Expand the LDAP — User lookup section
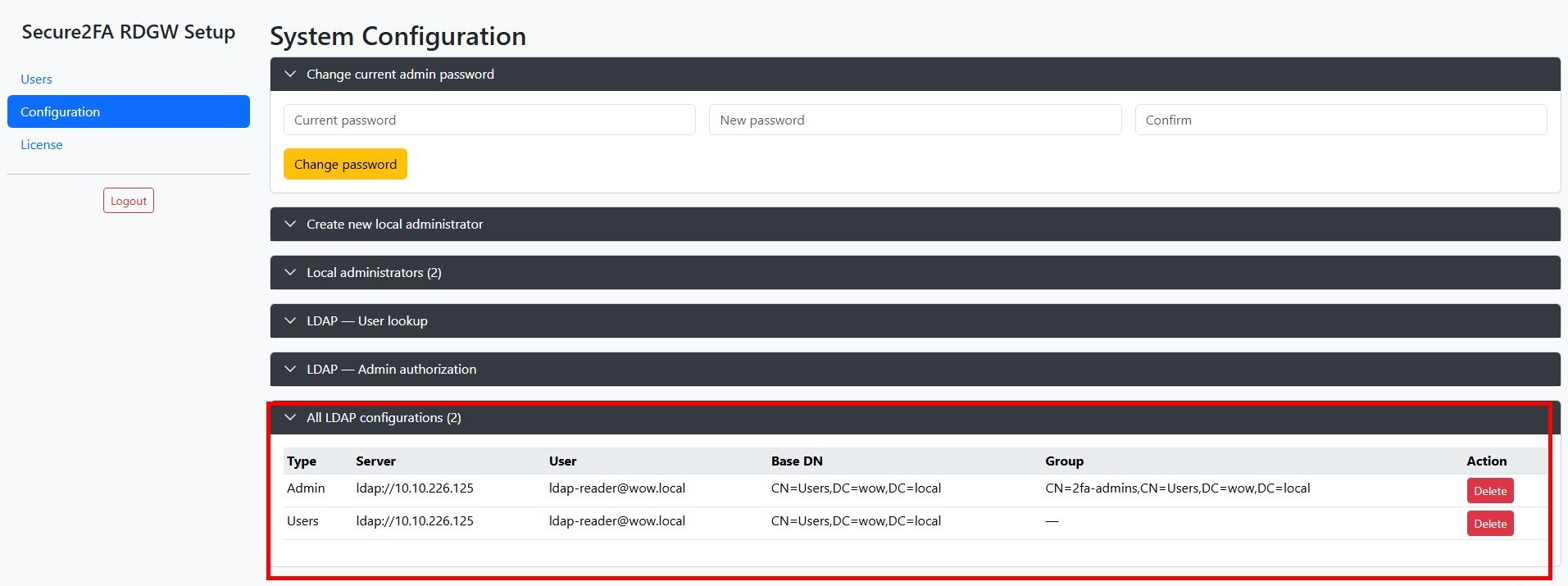Screen dimensions: 1568x586 [x=366, y=320]
